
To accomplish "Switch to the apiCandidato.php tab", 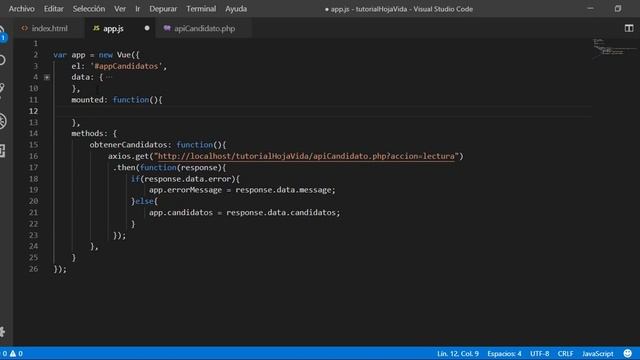I will click(204, 28).
